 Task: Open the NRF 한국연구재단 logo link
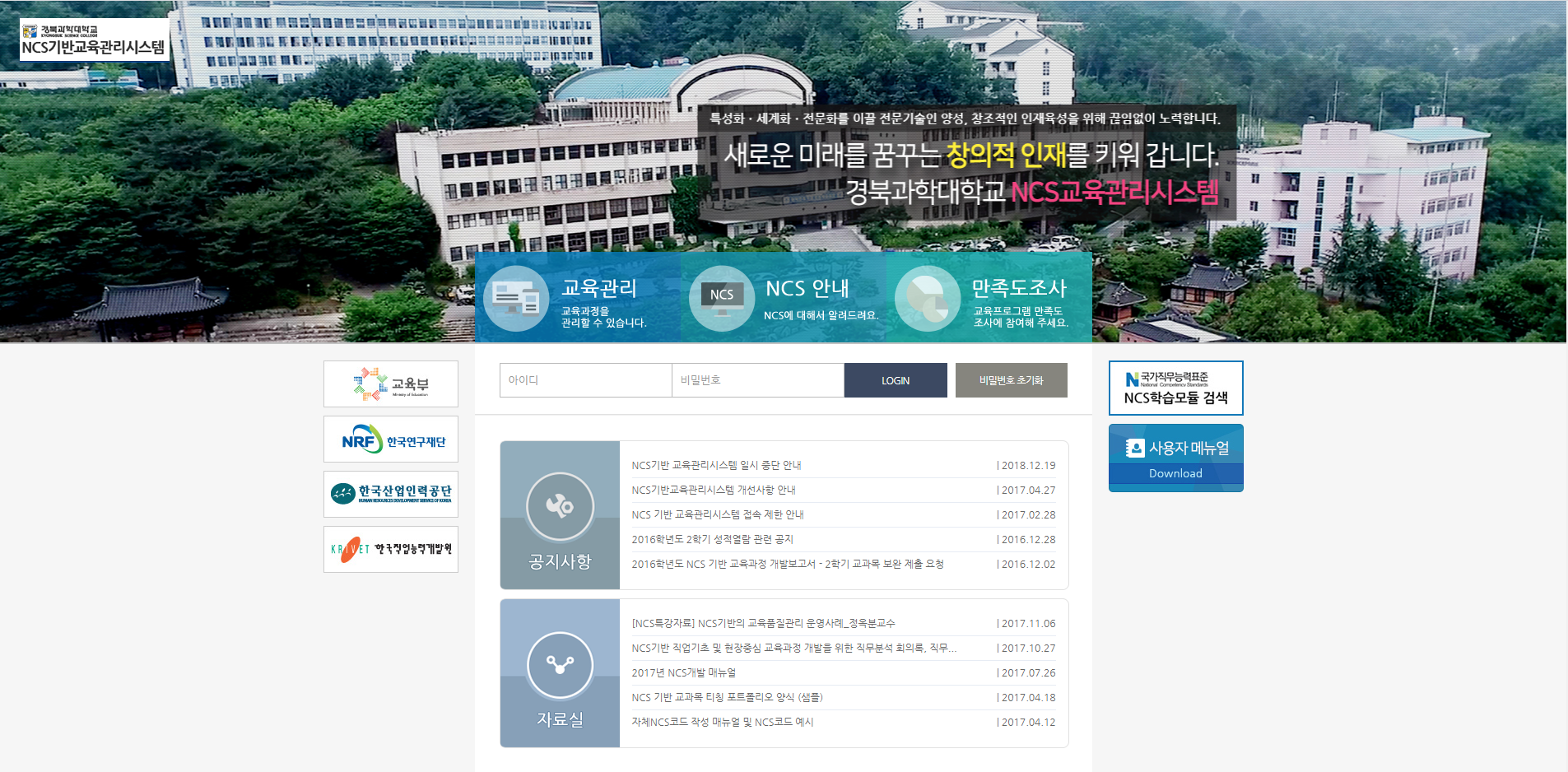click(x=391, y=439)
